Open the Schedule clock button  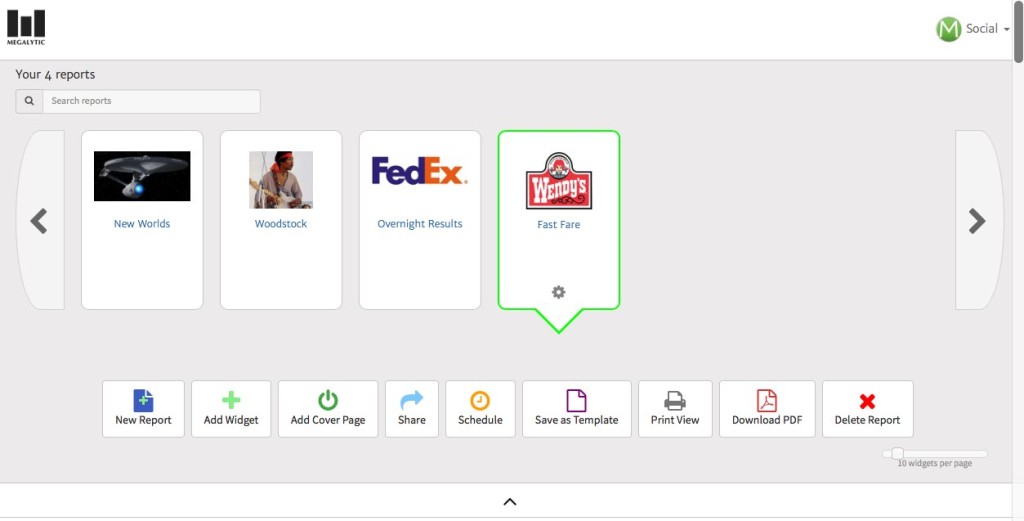coord(480,401)
